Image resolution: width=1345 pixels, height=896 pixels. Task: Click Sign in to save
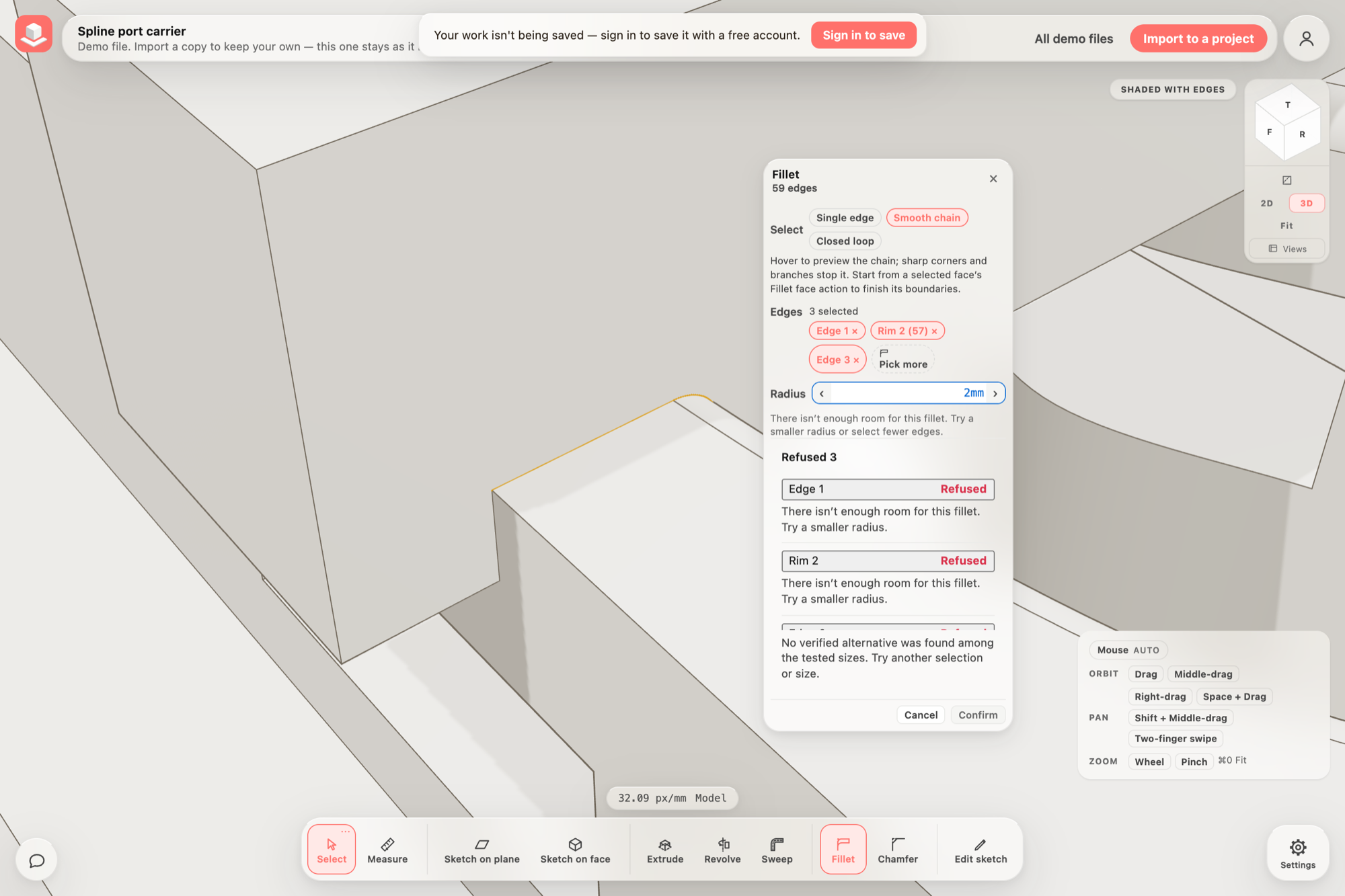(x=863, y=36)
